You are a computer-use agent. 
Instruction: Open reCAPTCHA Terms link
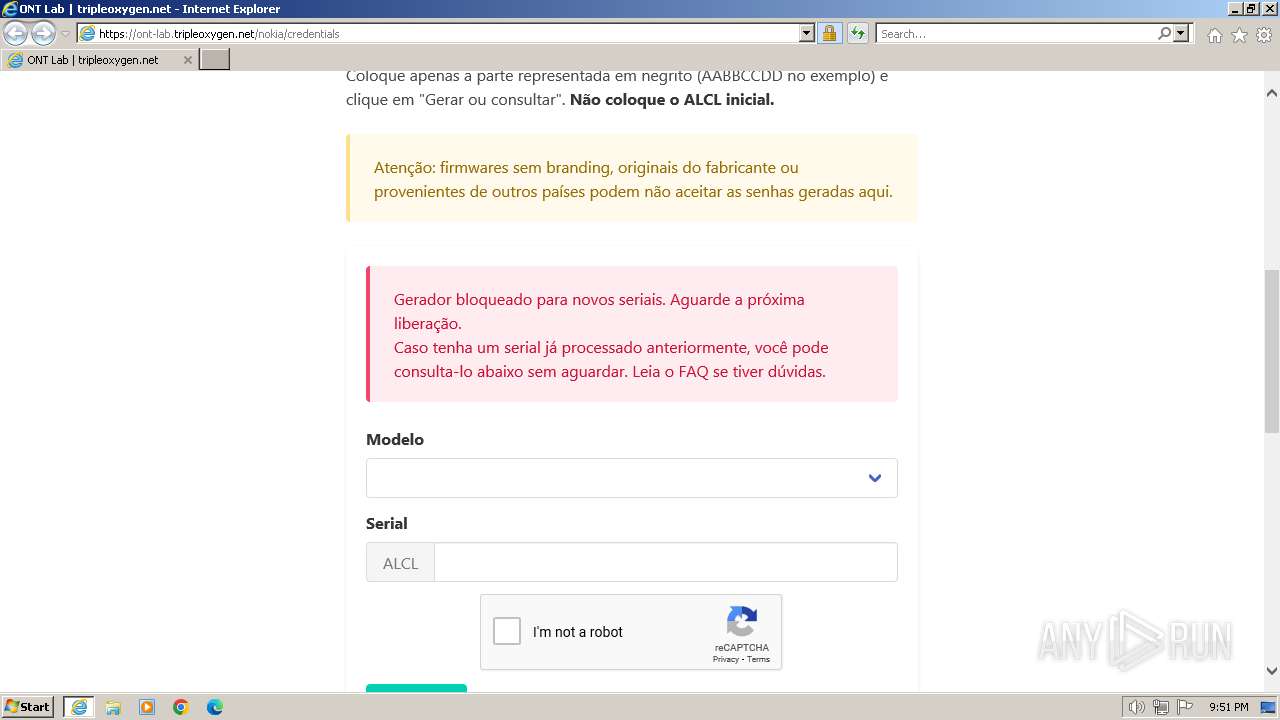(x=759, y=659)
